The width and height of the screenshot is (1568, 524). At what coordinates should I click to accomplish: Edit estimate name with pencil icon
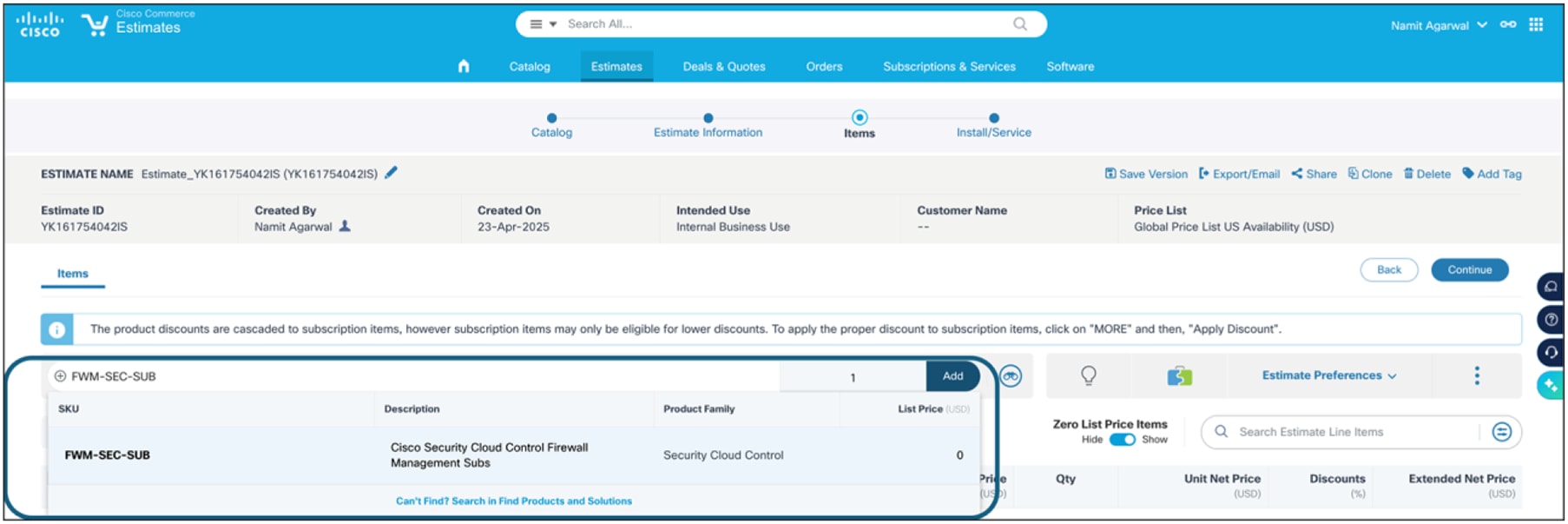[392, 173]
